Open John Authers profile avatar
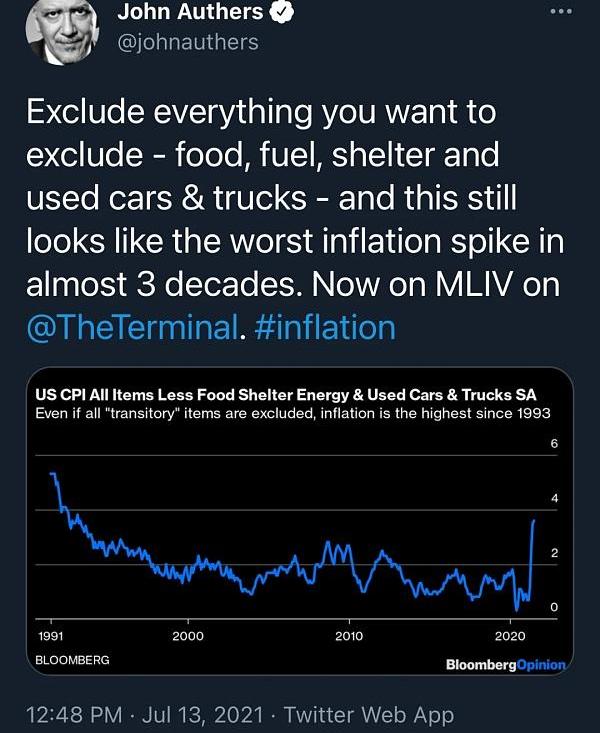The image size is (600, 733). (x=62, y=28)
